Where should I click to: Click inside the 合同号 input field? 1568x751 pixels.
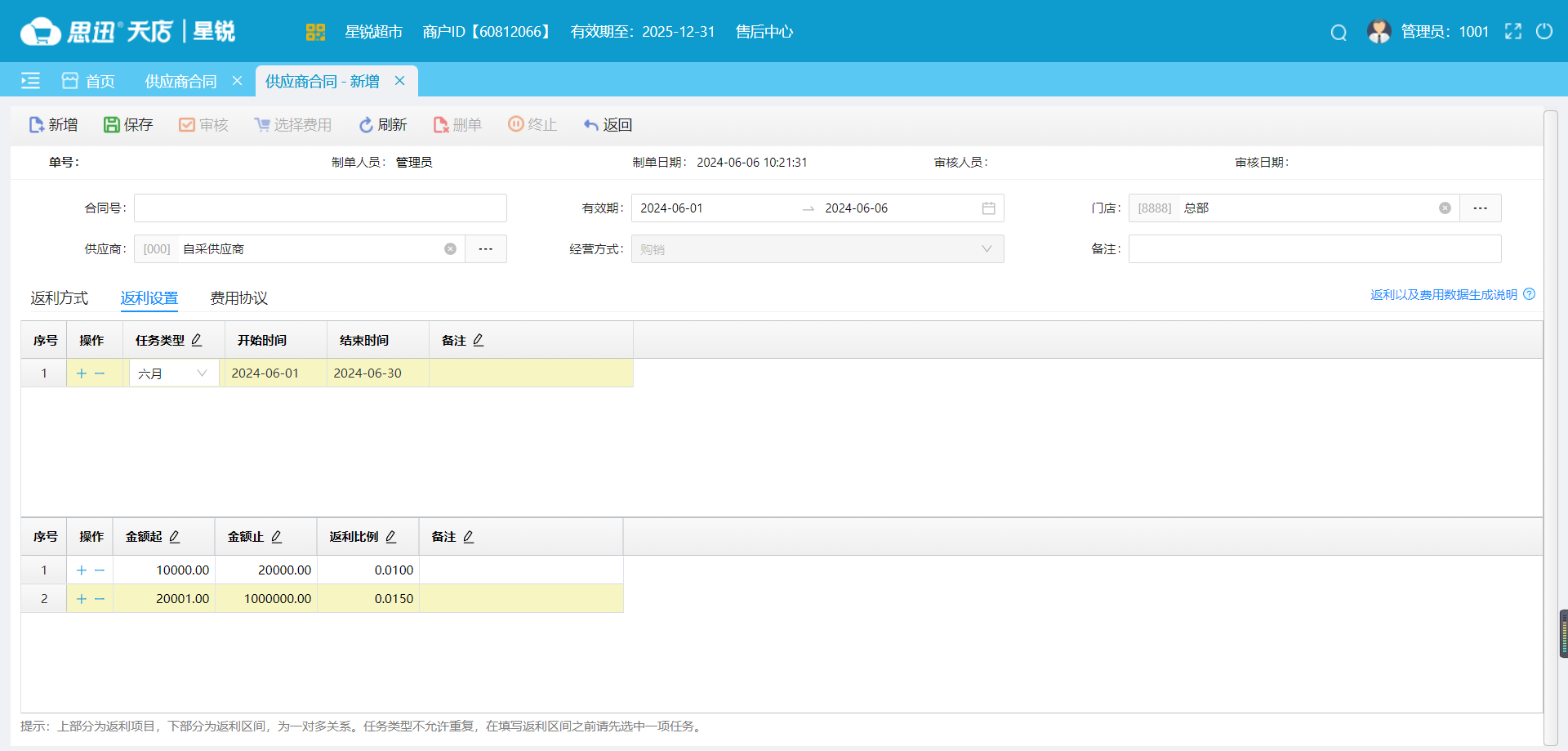[x=318, y=208]
